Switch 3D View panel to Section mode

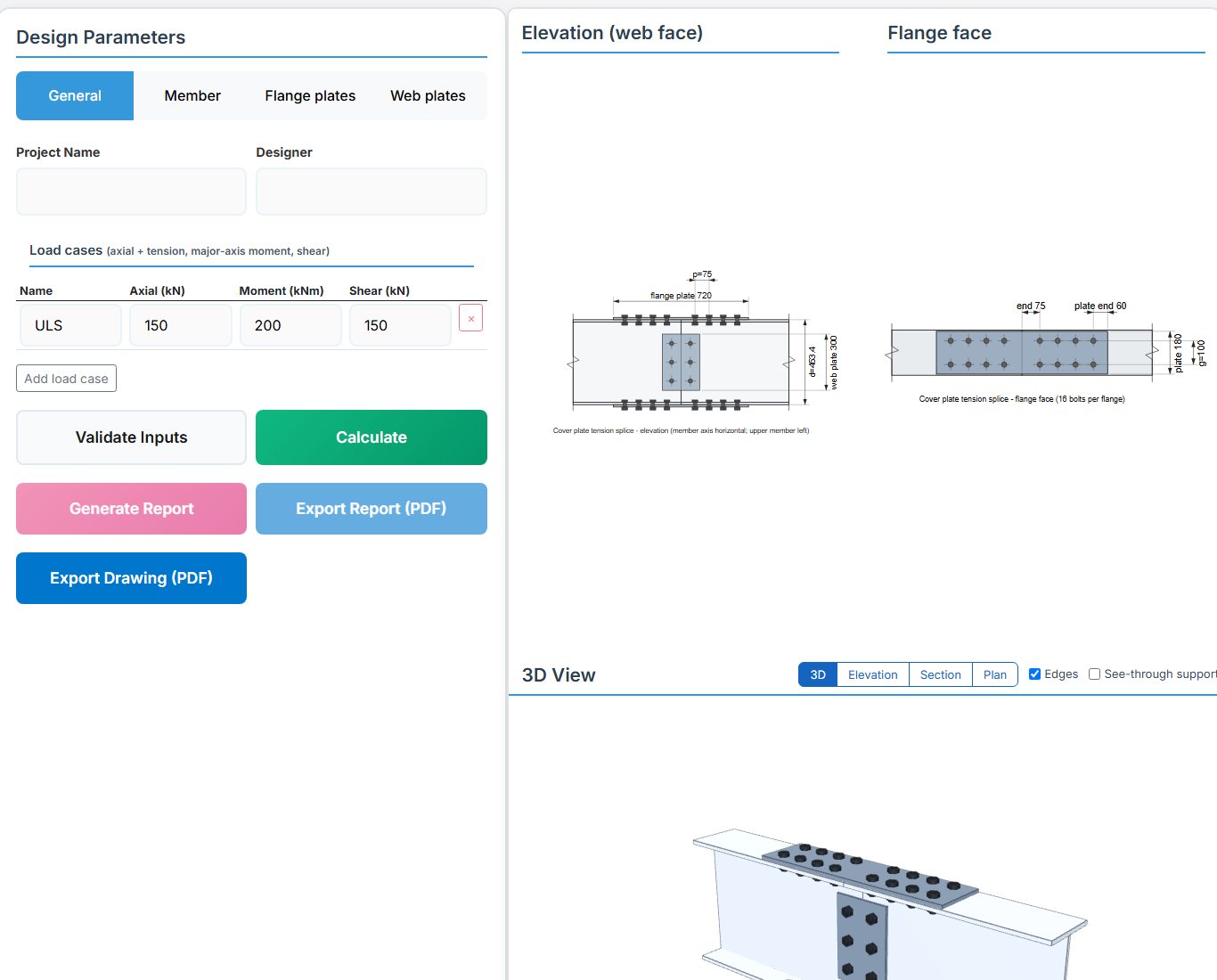[941, 674]
